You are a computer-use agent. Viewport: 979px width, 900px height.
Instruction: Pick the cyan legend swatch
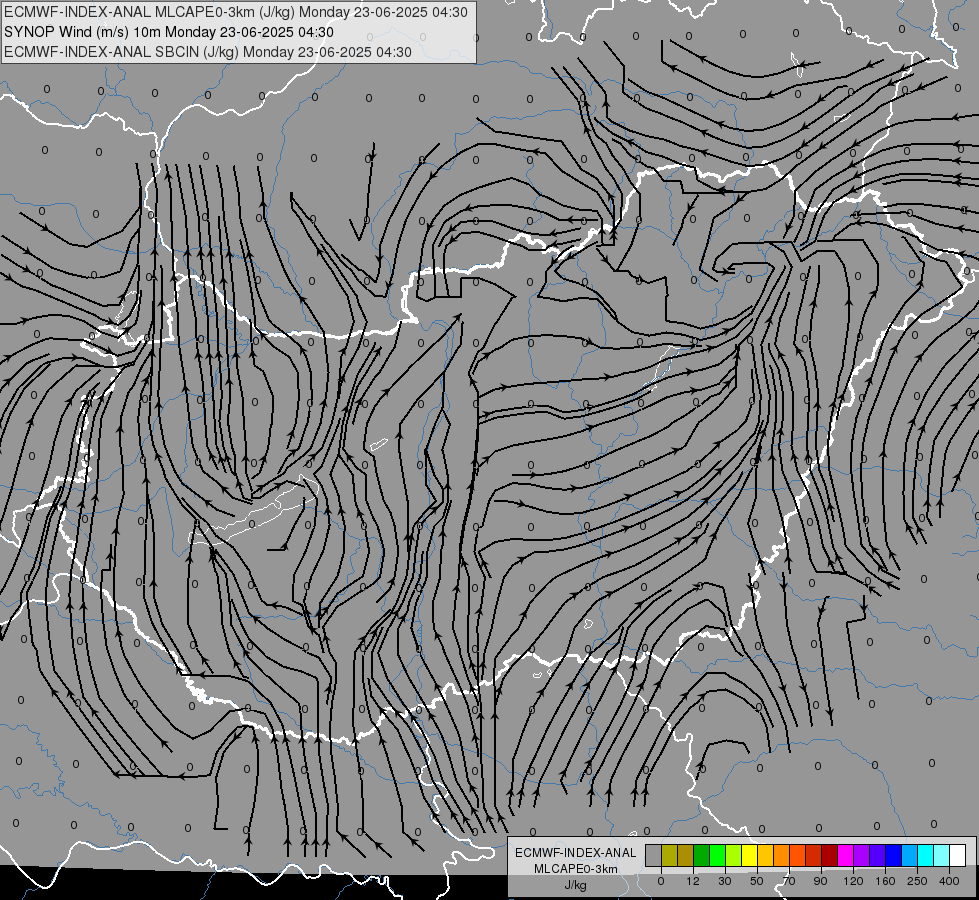click(x=926, y=855)
